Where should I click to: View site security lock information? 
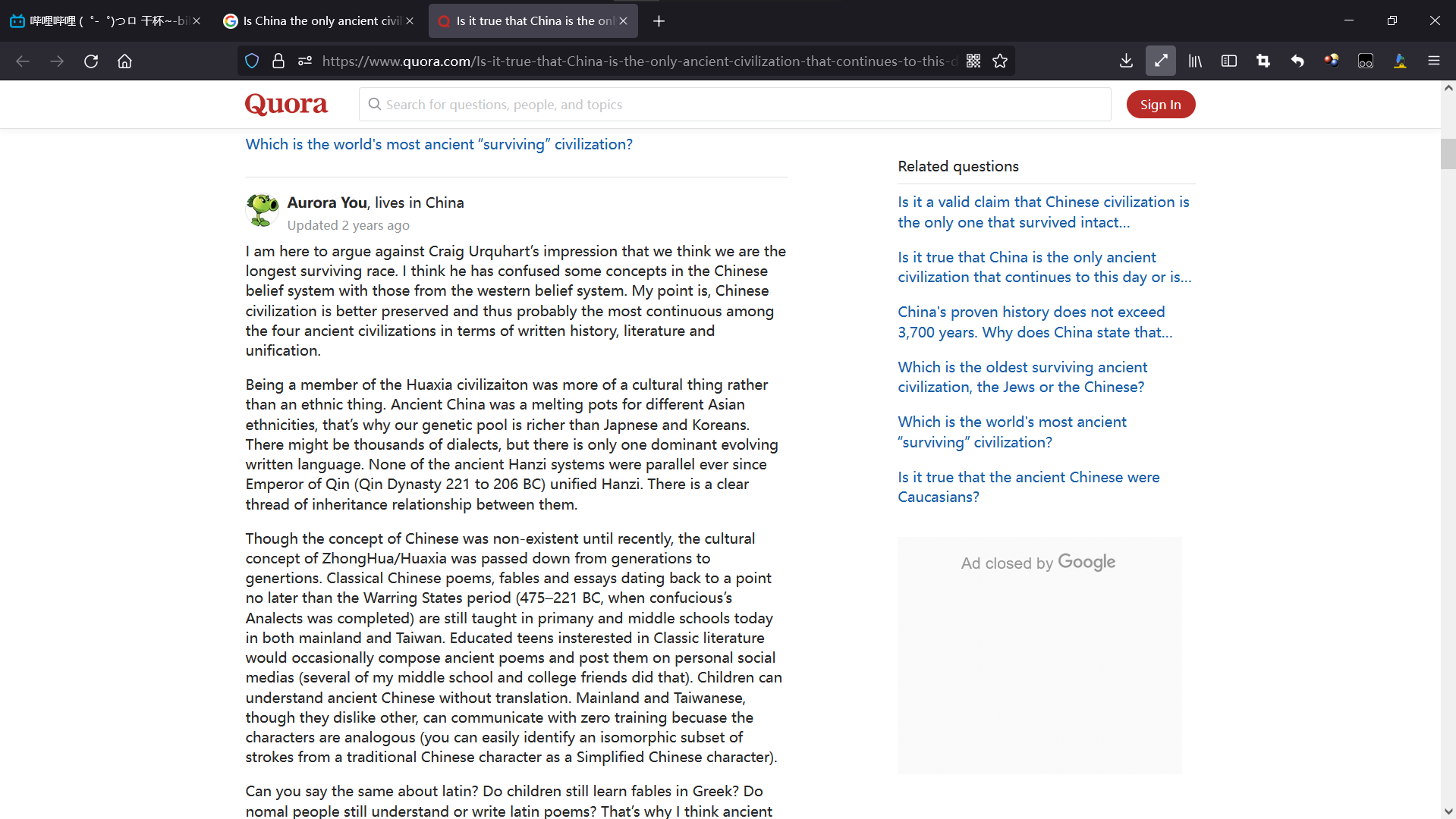pos(278,61)
